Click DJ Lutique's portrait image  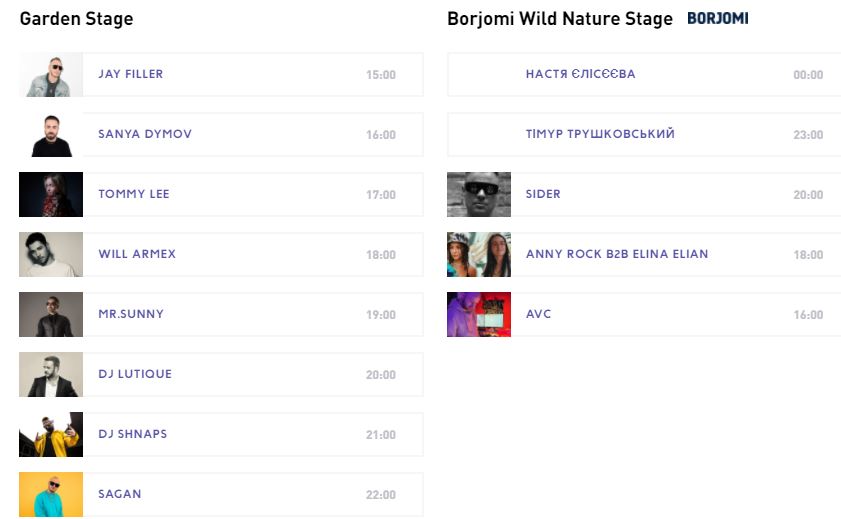[x=51, y=375]
